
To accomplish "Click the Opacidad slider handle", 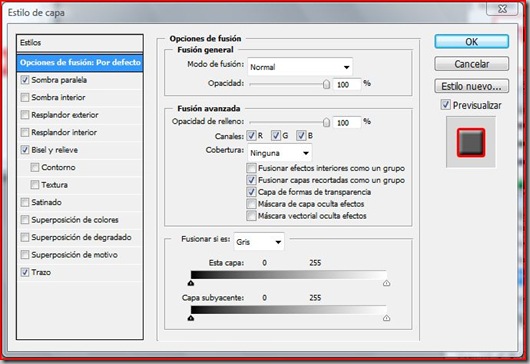I will [326, 84].
